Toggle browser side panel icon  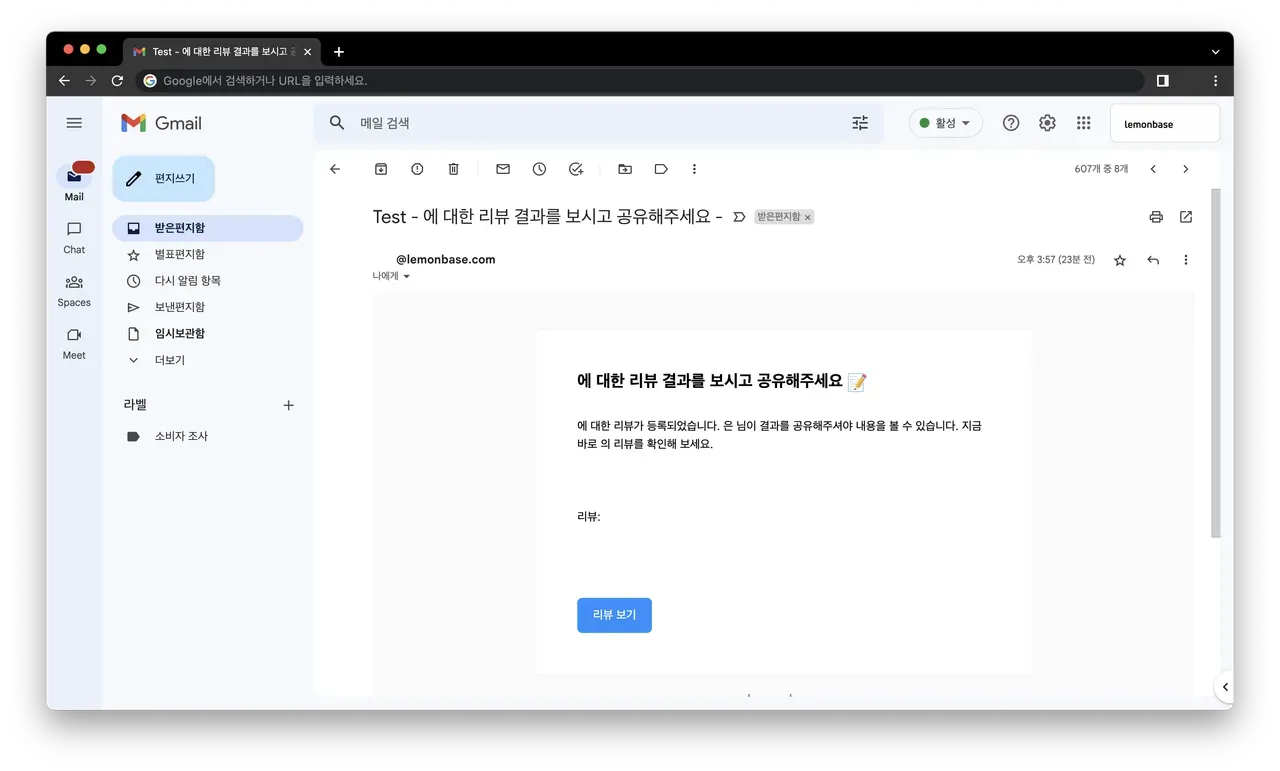point(1162,81)
